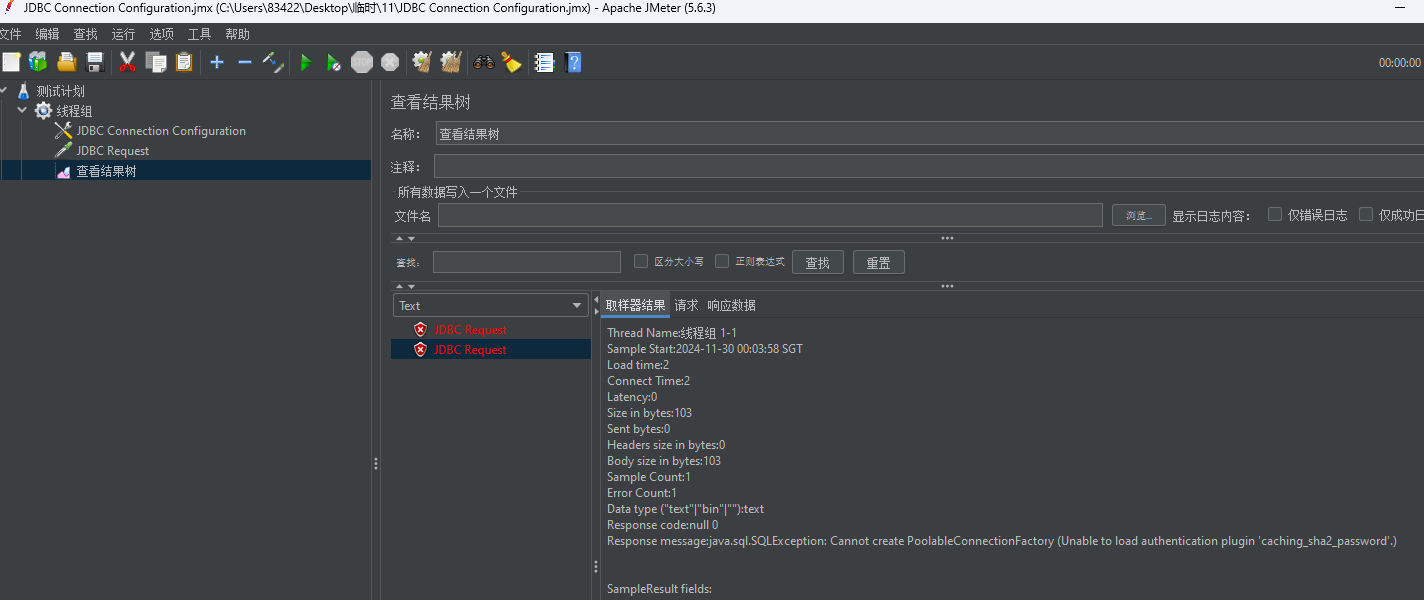Toggle 正则表达式 checkbox
This screenshot has height=600, width=1424.
(722, 261)
